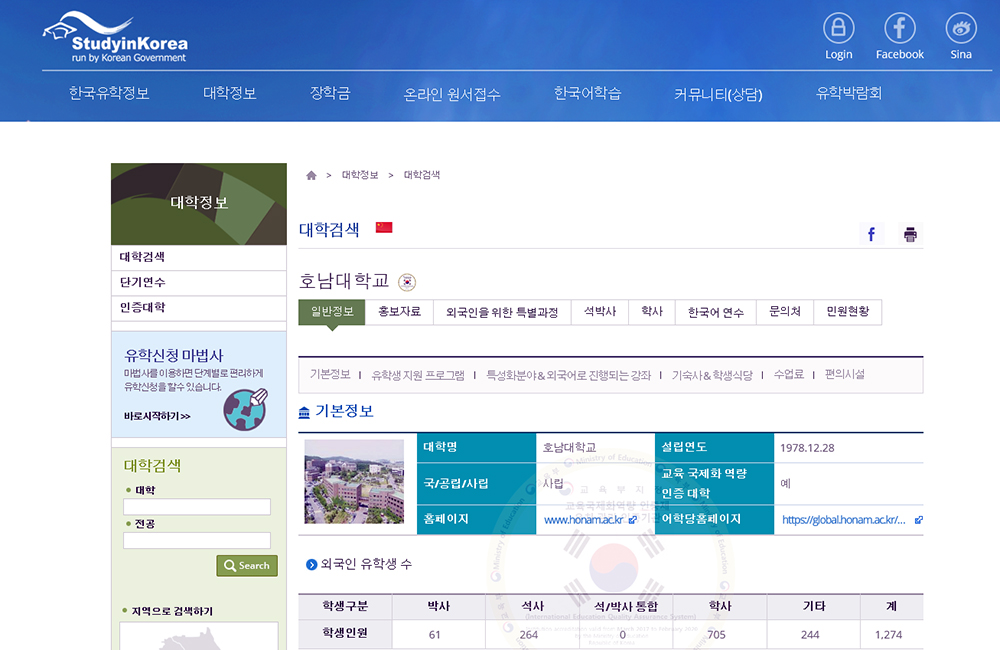Screen dimensions: 1000x650
Task: Click the Korean emblem beside 호남대학교
Action: (407, 282)
